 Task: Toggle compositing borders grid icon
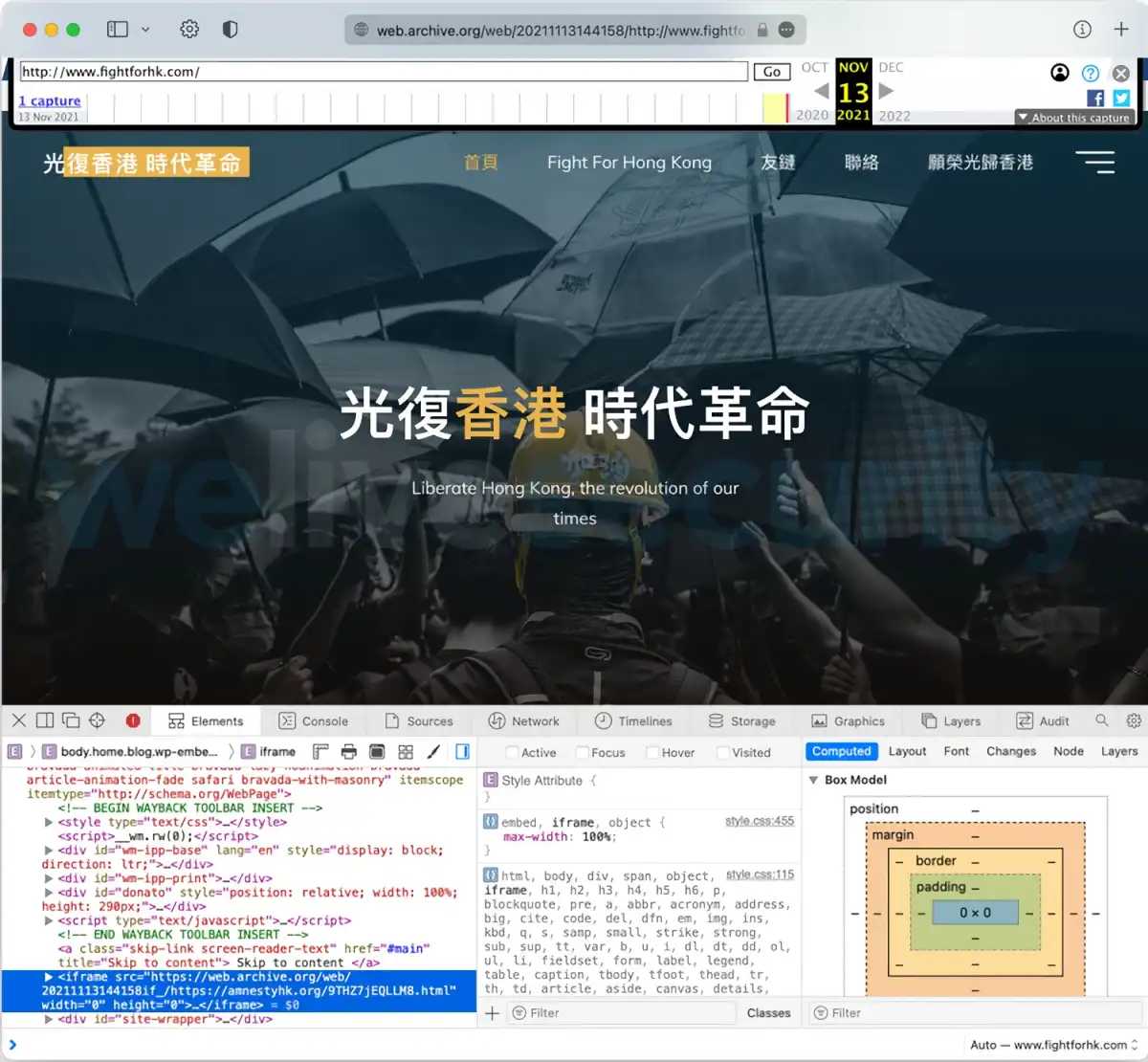[406, 752]
